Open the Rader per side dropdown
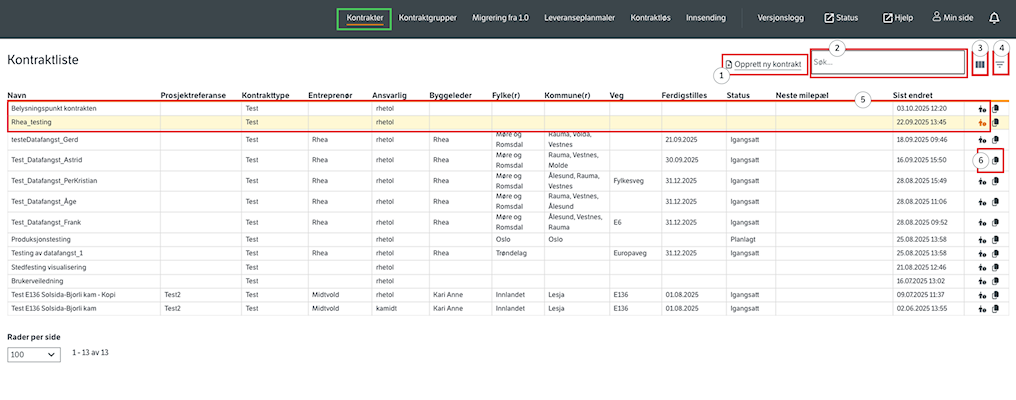 click(33, 355)
